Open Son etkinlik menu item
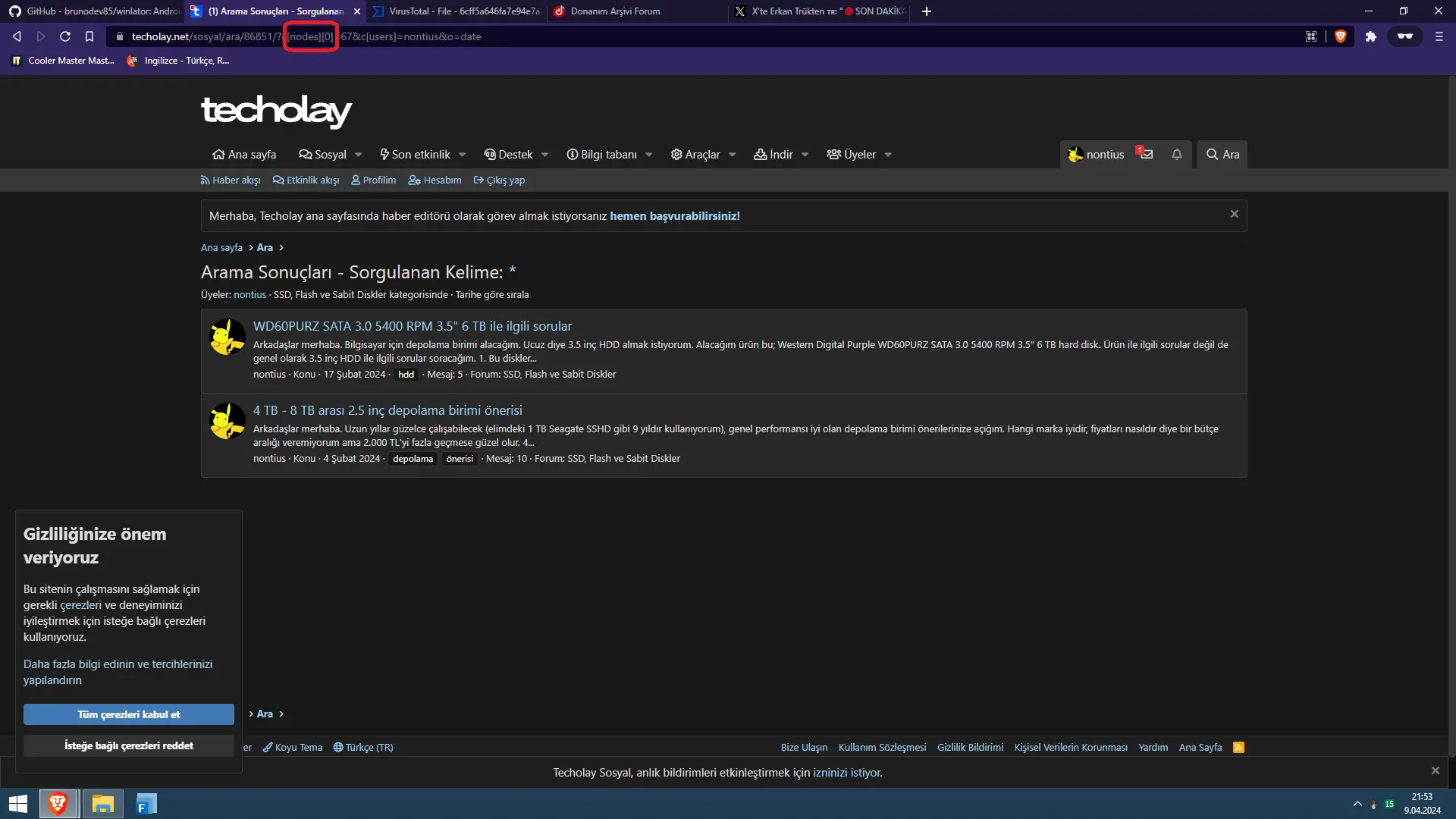Screen dimensions: 1456x819 click(x=415, y=155)
